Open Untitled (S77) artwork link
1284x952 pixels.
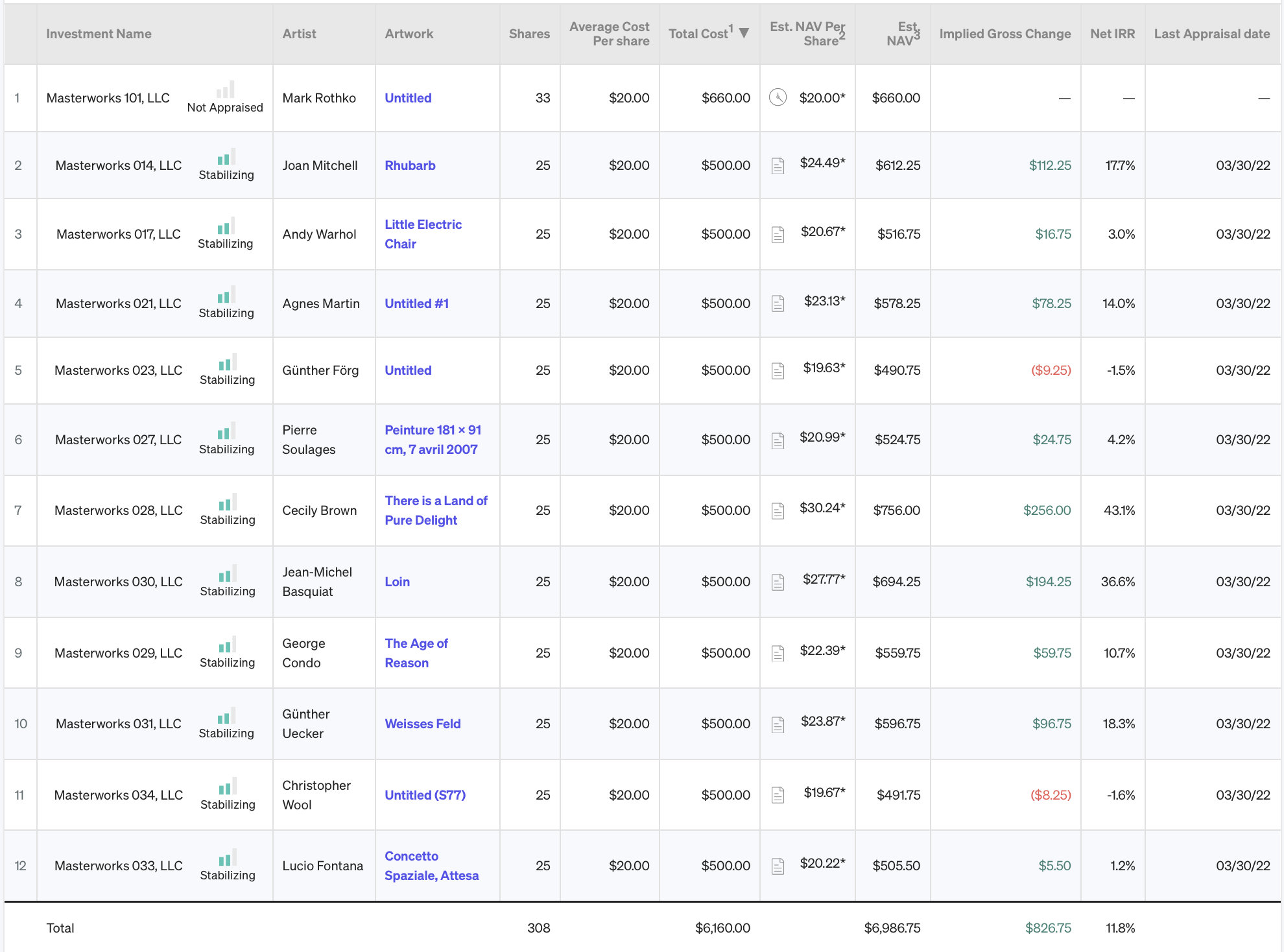(425, 795)
